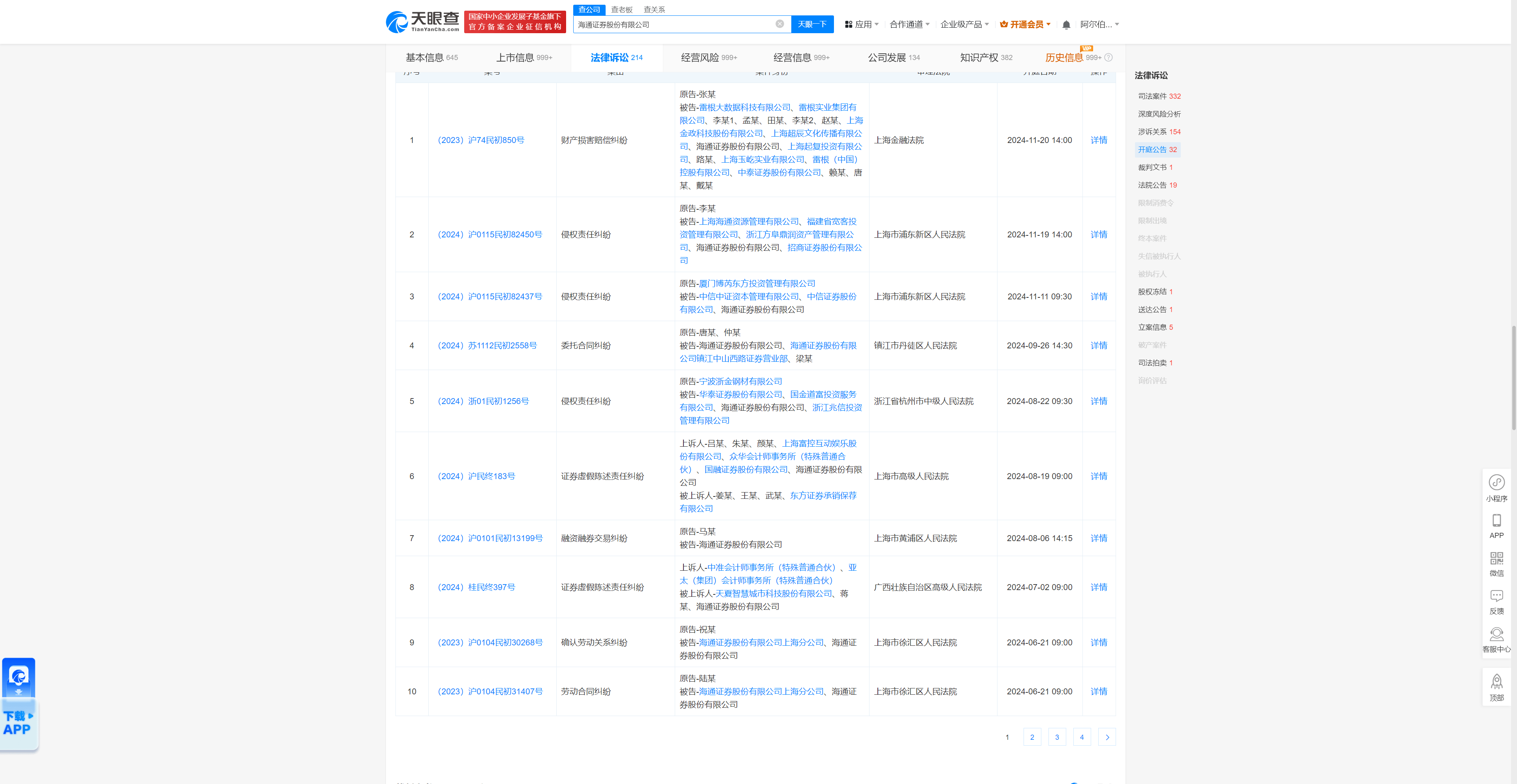Select 立案信息 5 in sidebar
This screenshot has height=784, width=1517.
click(1155, 327)
